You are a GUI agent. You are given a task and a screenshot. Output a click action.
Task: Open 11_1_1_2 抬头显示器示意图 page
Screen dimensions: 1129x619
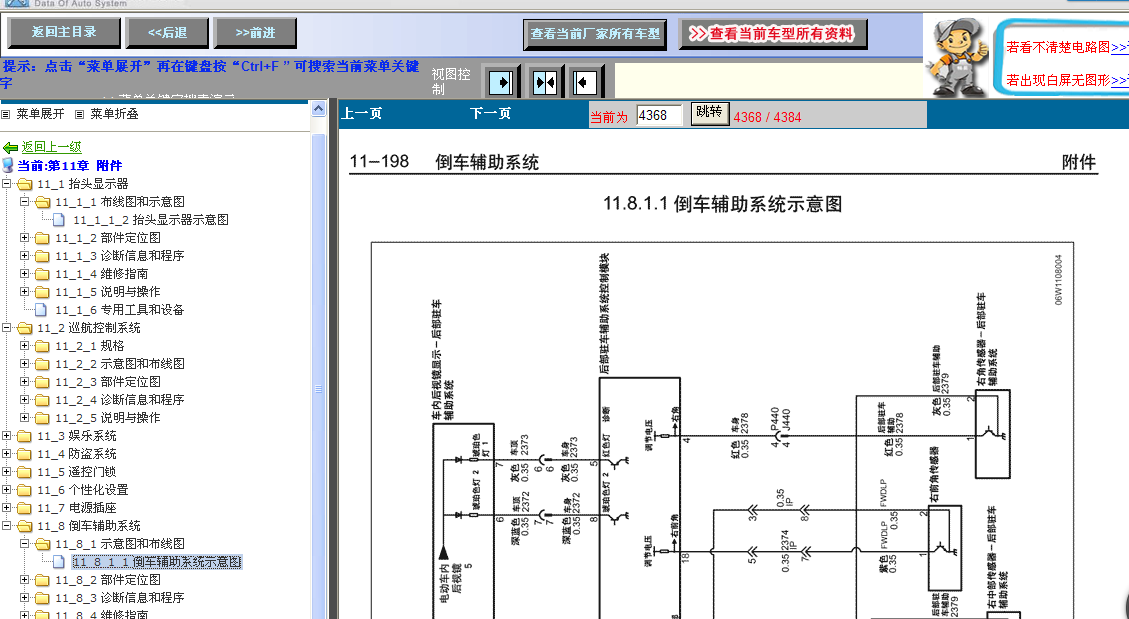(x=151, y=220)
